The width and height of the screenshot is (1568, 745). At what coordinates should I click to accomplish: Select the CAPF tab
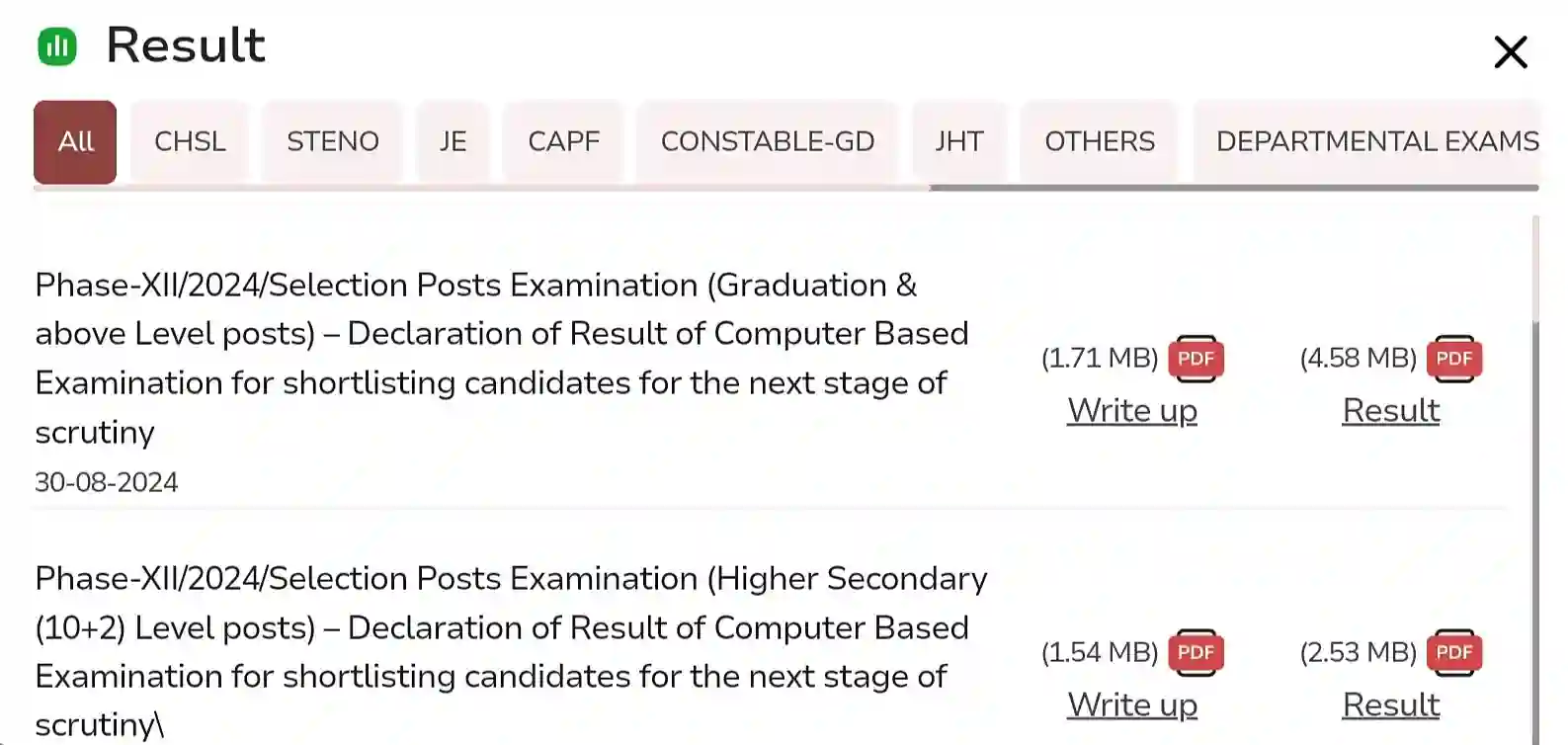click(x=562, y=141)
